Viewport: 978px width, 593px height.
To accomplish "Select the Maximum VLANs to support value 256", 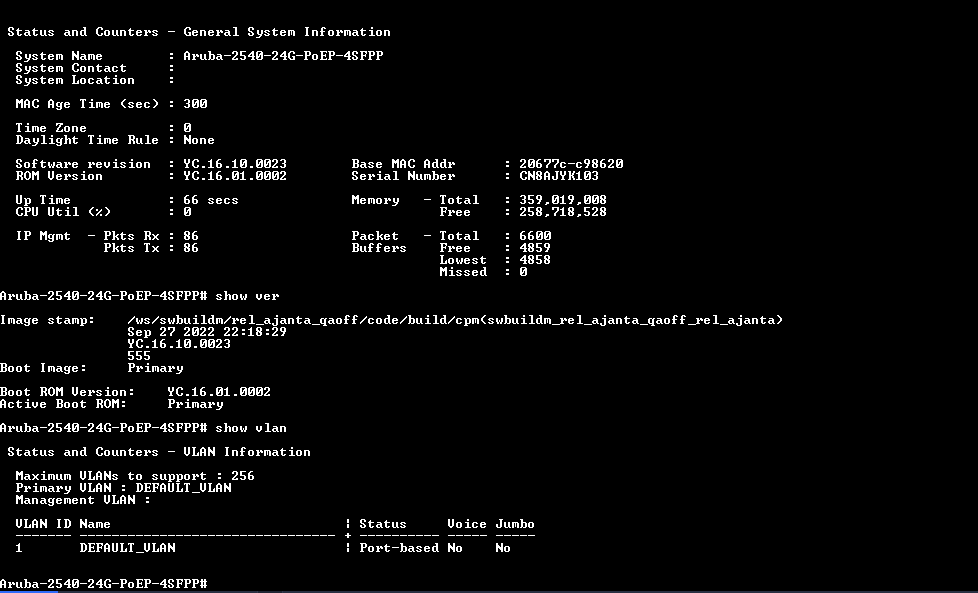I will point(243,476).
